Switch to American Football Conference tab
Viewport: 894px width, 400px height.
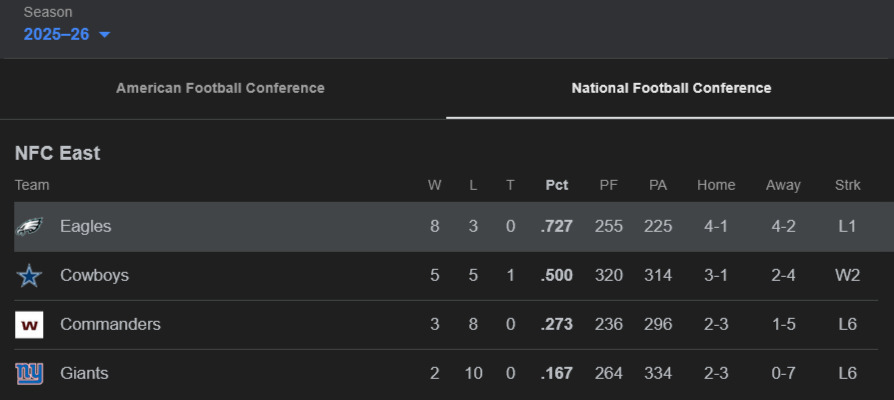point(220,88)
